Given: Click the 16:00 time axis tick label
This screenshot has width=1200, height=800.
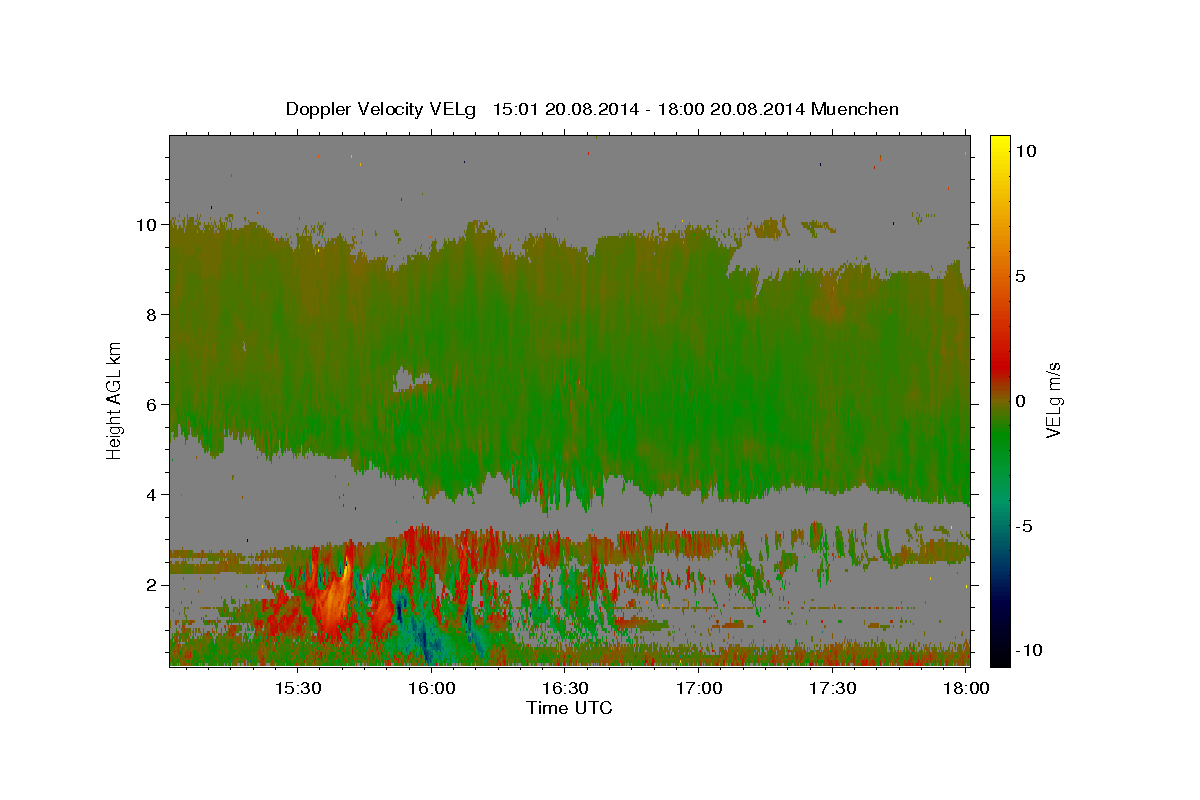Looking at the screenshot, I should (432, 688).
